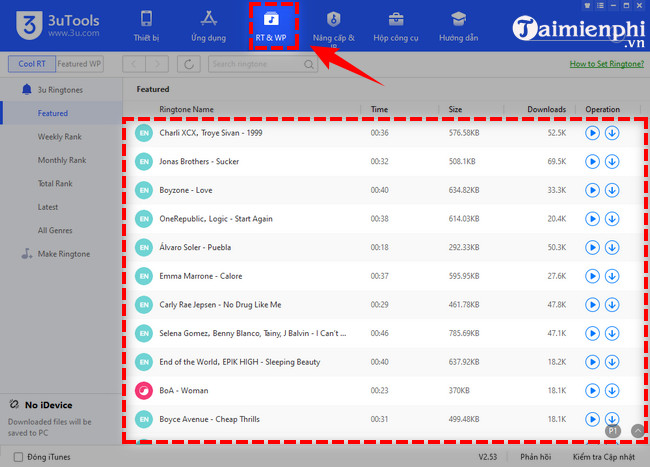This screenshot has height=467, width=650.
Task: Open the list menu icon in title bar
Action: pyautogui.click(x=600, y=6)
